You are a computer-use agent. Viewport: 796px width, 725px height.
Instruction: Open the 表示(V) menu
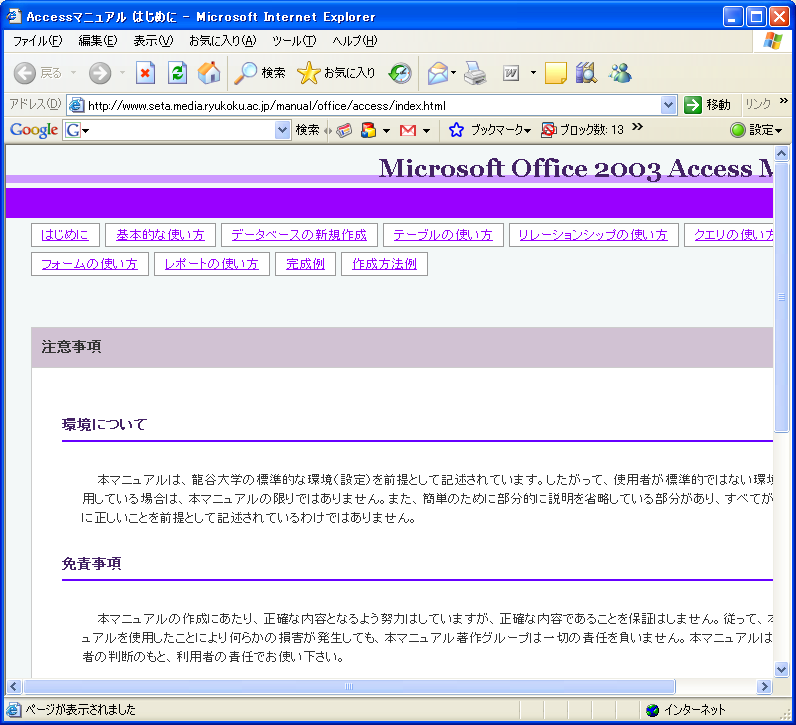point(153,41)
